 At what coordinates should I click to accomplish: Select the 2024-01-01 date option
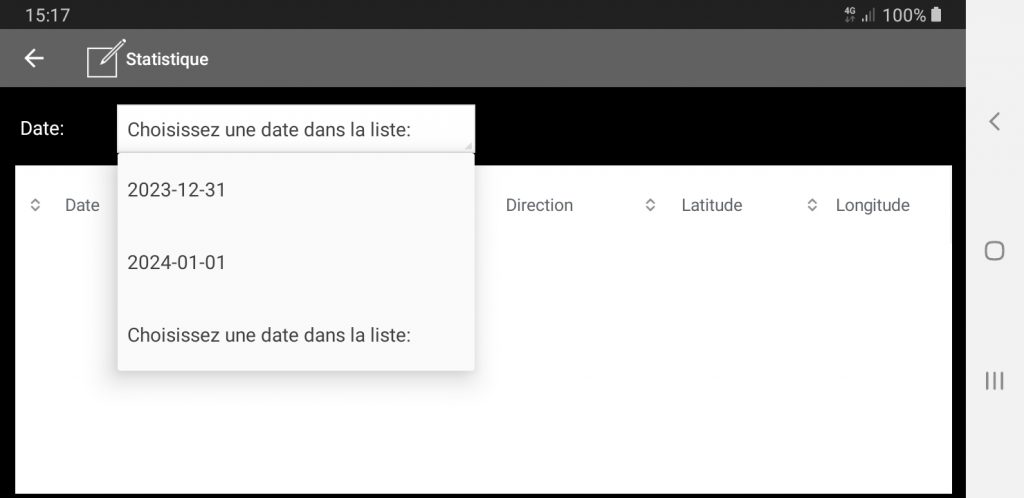(x=296, y=262)
